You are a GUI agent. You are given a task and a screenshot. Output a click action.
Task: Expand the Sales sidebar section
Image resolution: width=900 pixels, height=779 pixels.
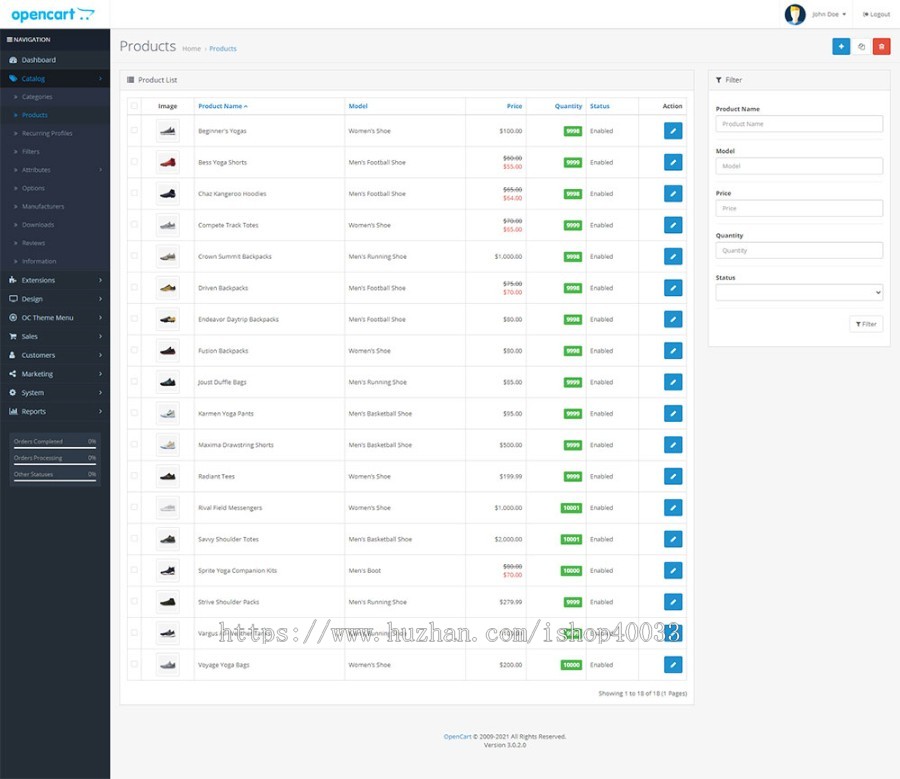click(55, 336)
